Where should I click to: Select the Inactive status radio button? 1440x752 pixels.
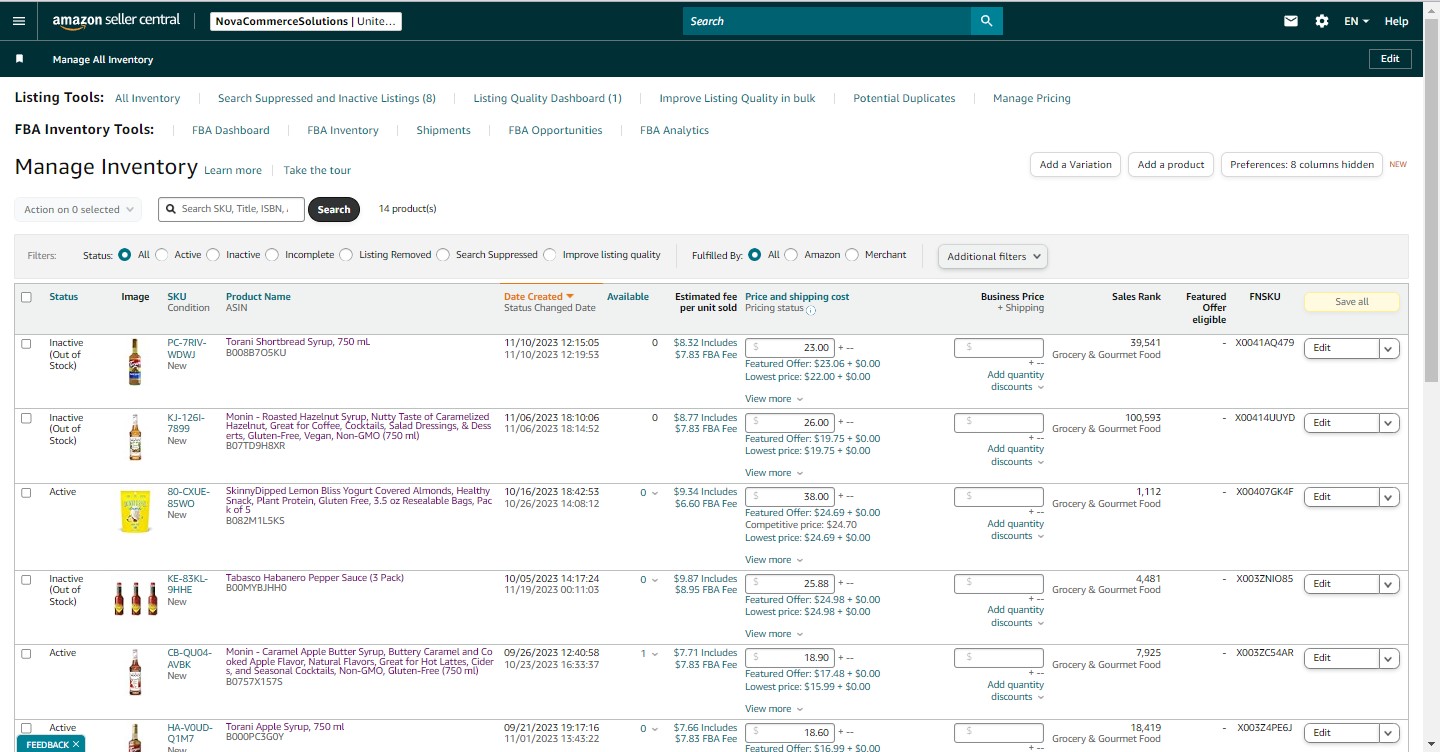point(213,255)
